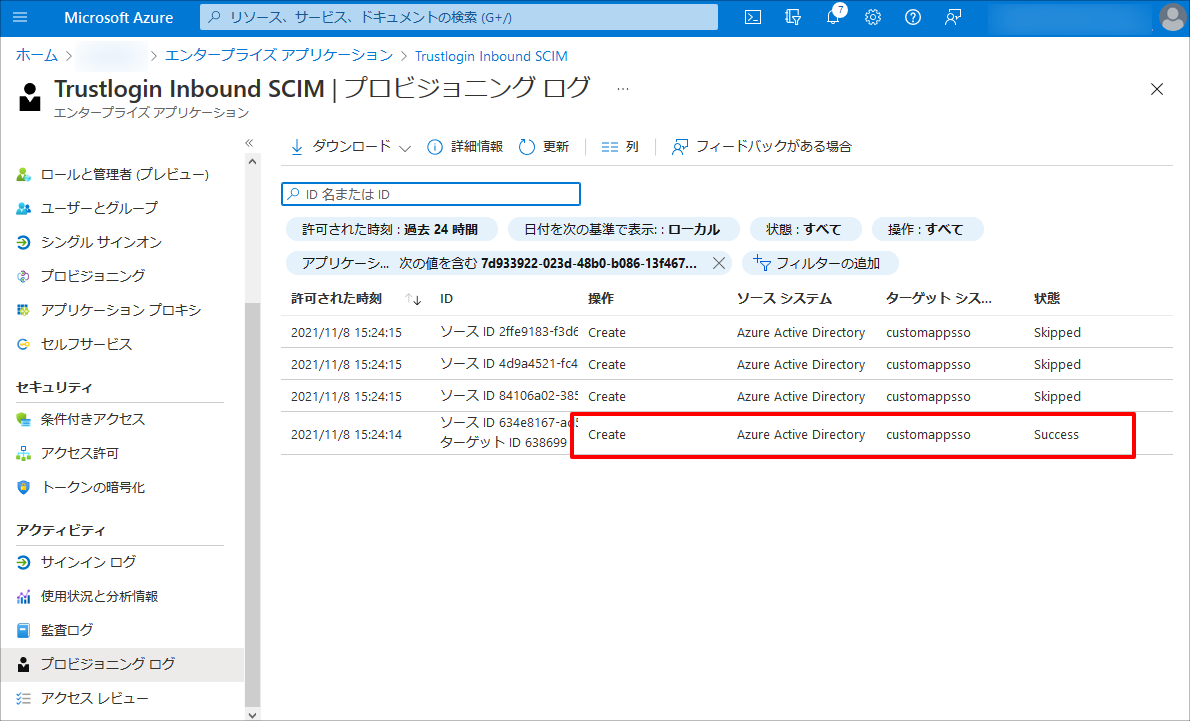Click the セルフサービス icon
Image resolution: width=1190 pixels, height=721 pixels.
click(x=24, y=344)
